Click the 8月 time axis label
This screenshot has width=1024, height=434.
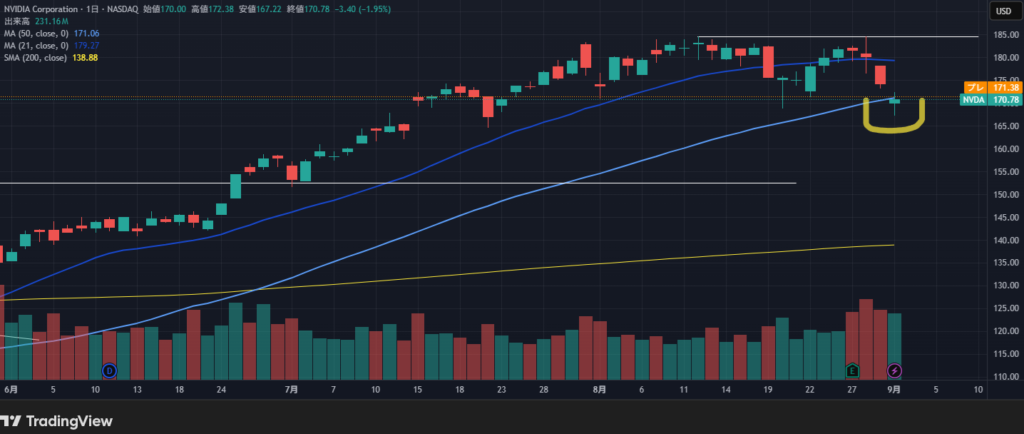tap(600, 390)
